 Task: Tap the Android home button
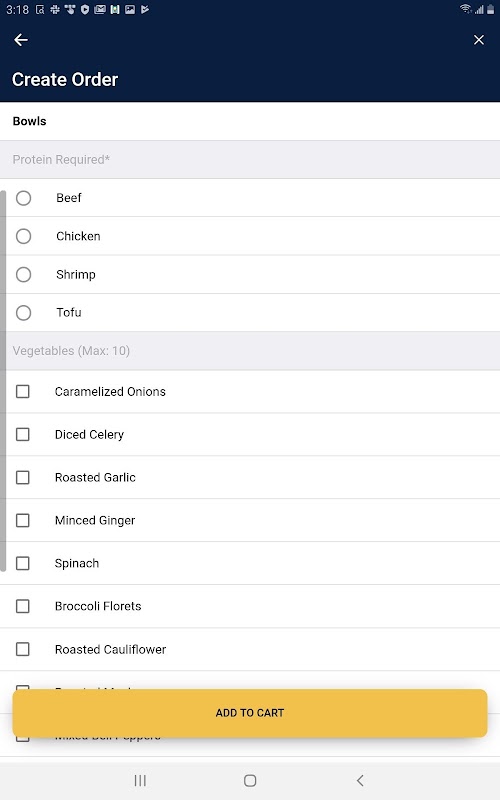(250, 780)
